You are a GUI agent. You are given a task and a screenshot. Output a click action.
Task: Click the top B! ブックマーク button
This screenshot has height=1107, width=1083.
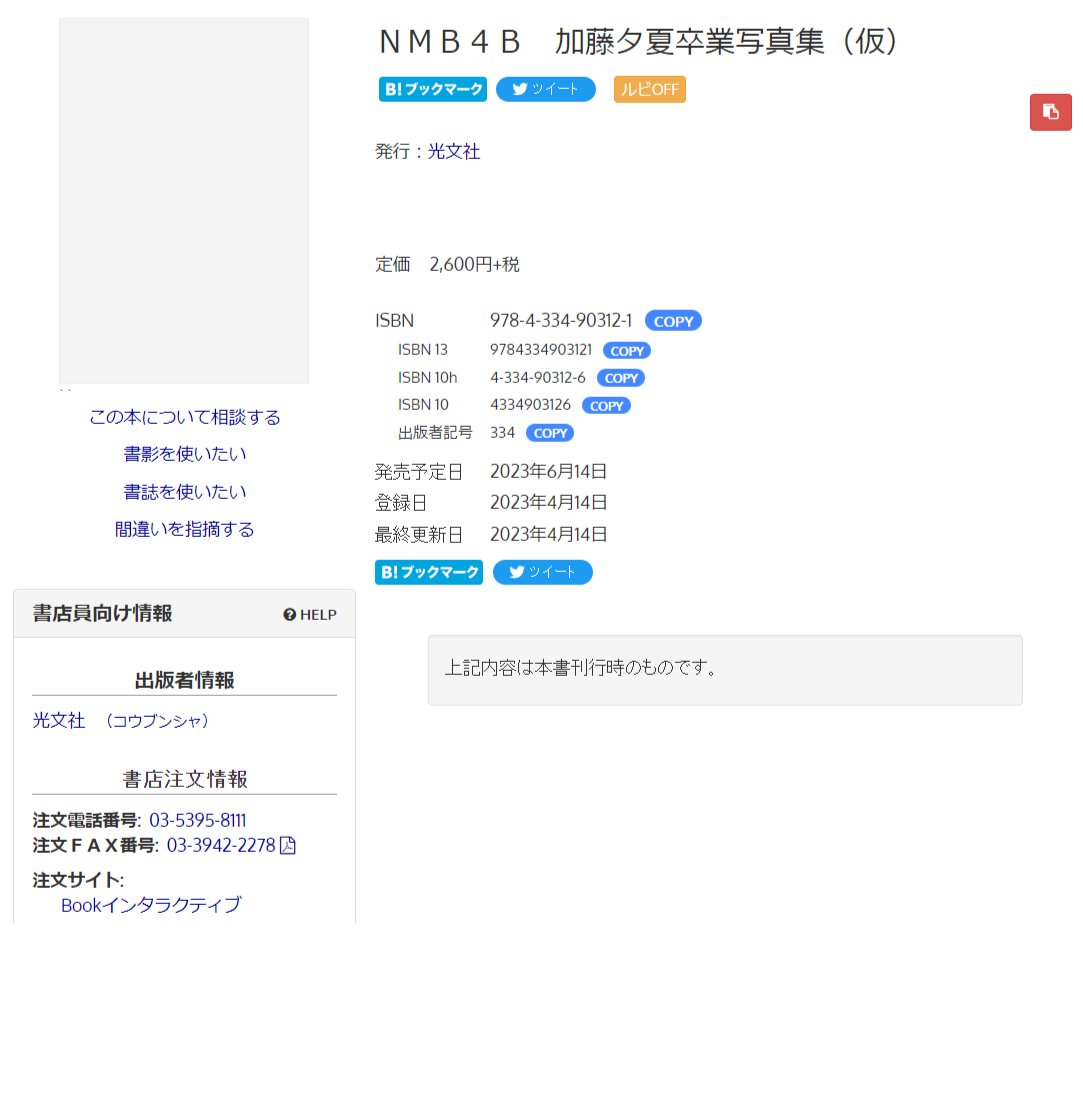(433, 90)
